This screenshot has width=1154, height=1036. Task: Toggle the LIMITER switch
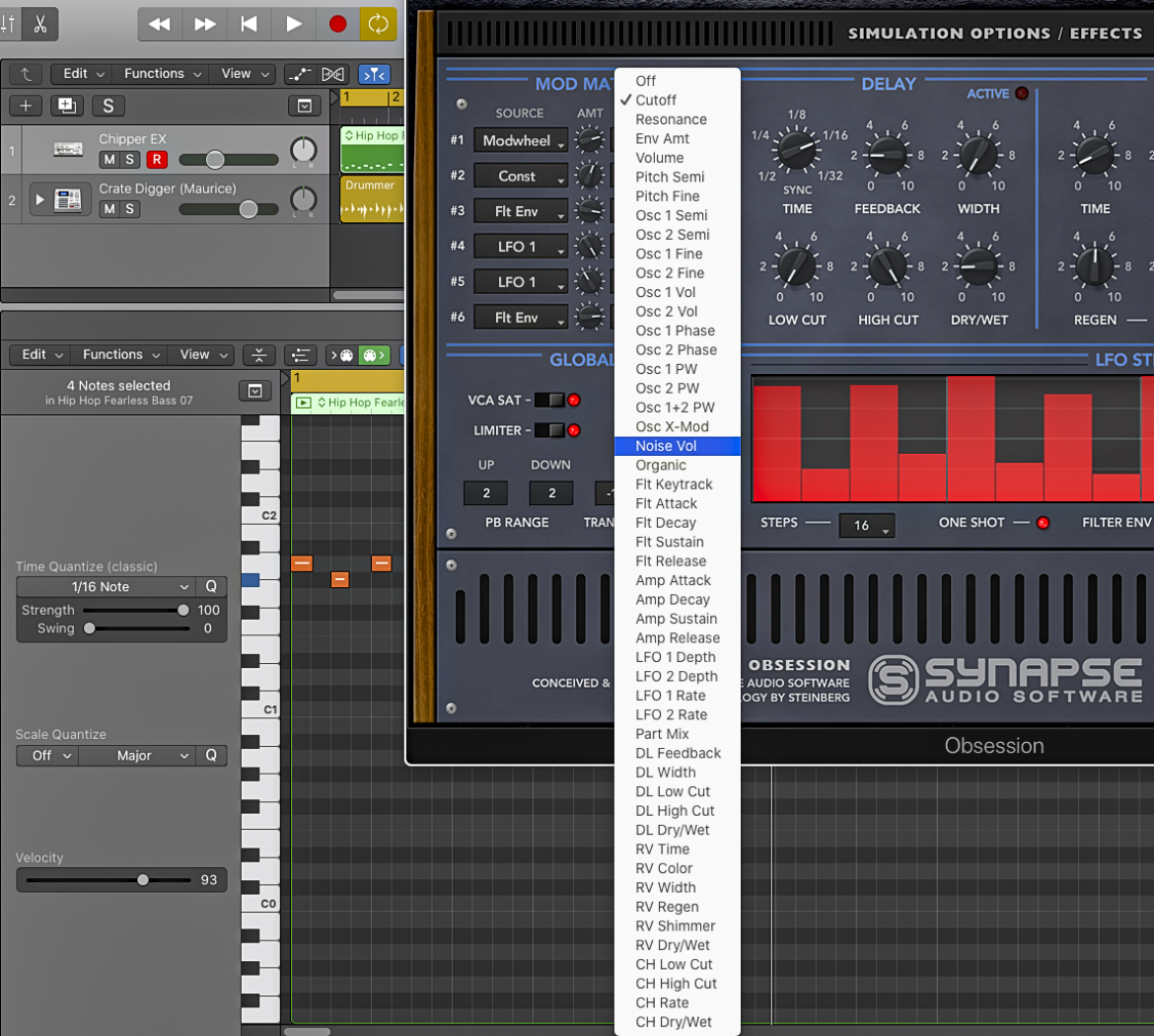(549, 430)
